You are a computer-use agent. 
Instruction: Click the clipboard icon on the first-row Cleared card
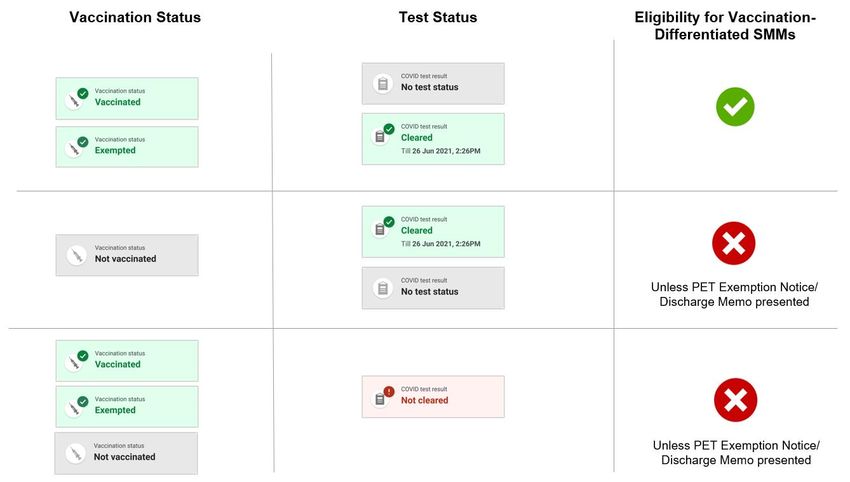pyautogui.click(x=380, y=136)
